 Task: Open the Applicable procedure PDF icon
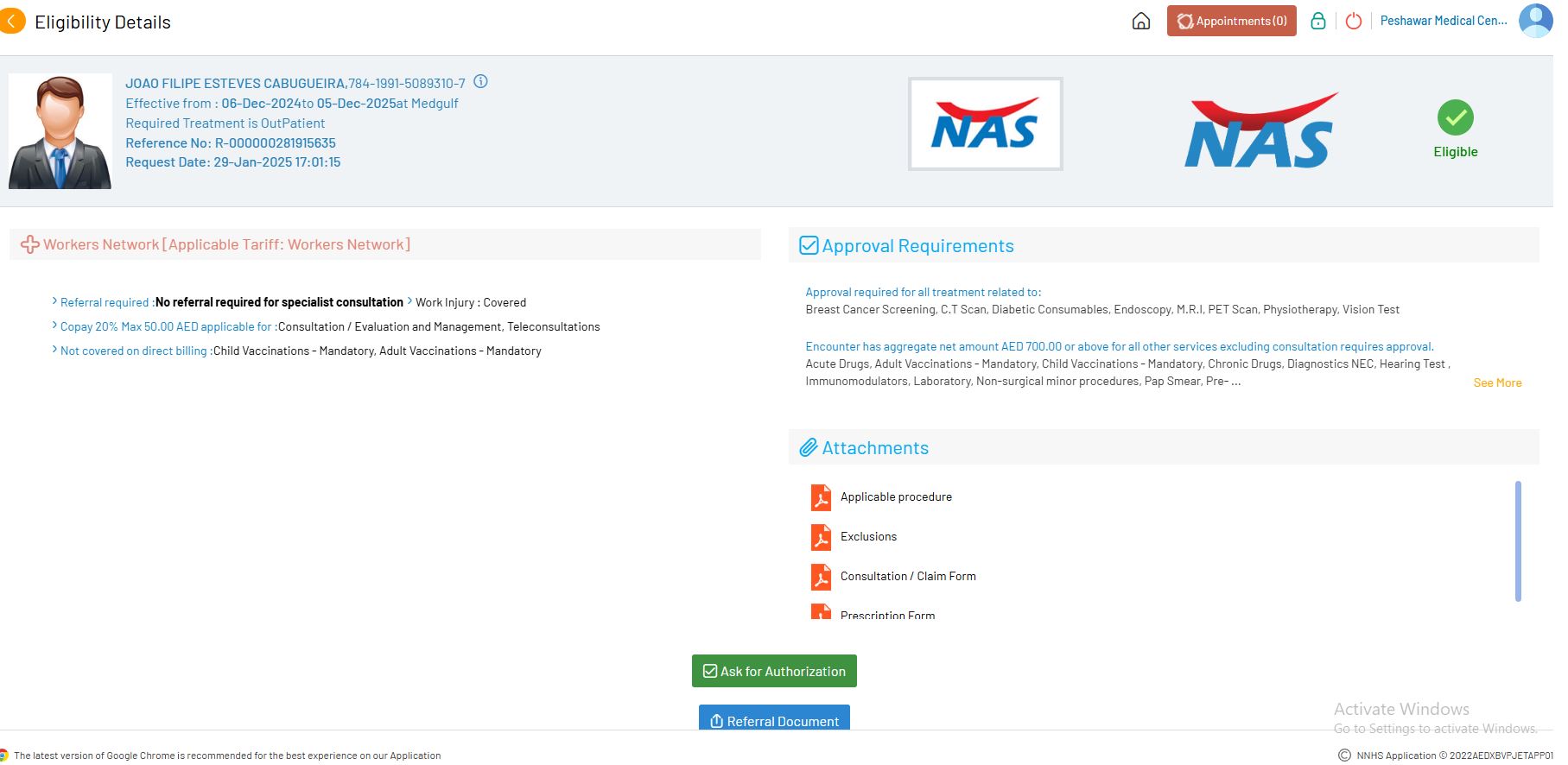pos(821,497)
